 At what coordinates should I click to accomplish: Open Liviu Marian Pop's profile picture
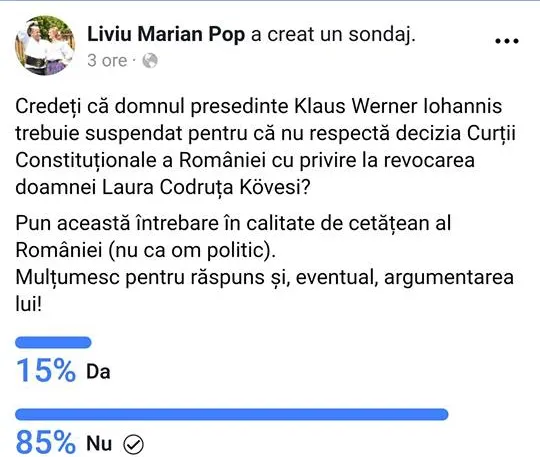point(45,45)
